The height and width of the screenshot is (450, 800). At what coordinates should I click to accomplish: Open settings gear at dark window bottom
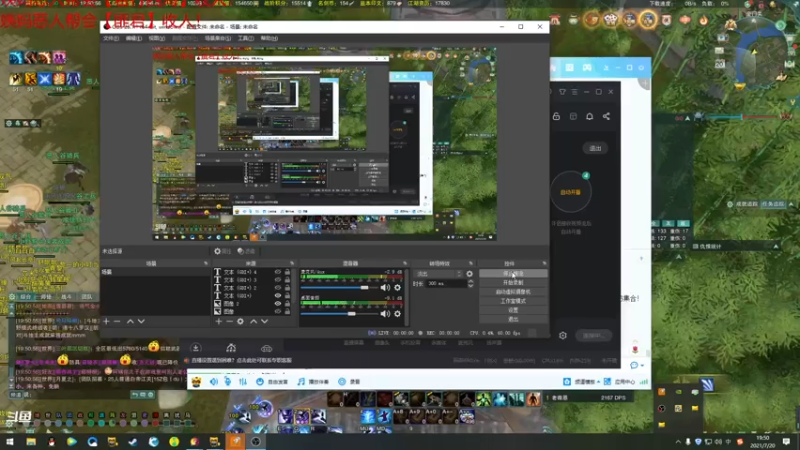[x=563, y=335]
